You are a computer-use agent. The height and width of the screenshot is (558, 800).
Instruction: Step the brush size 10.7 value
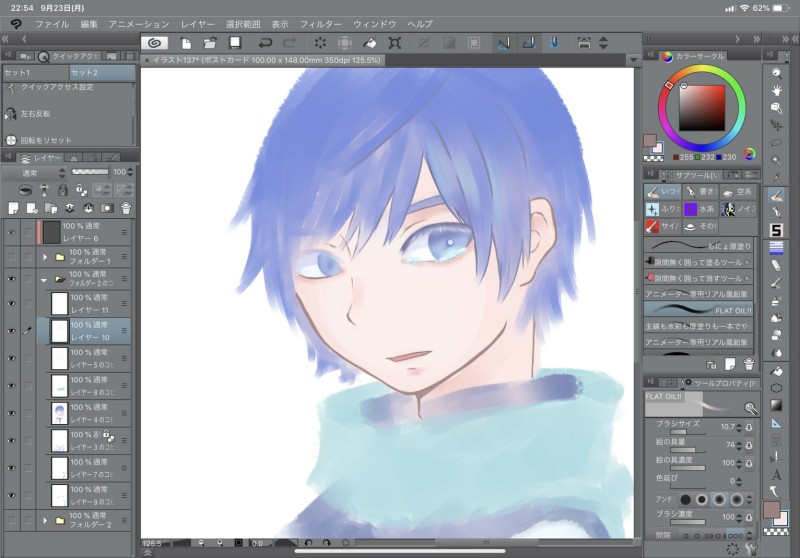click(739, 427)
